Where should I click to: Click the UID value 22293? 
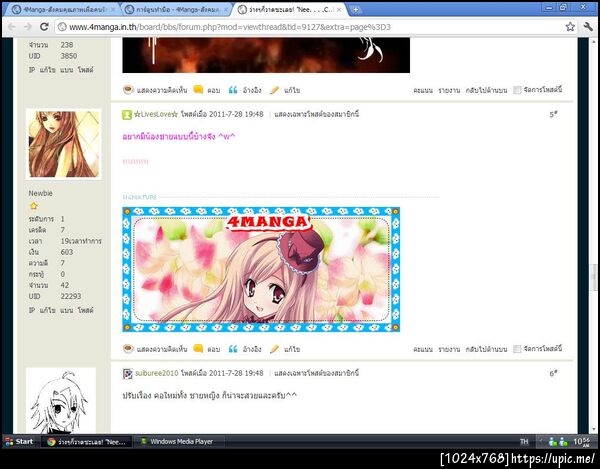pos(71,296)
